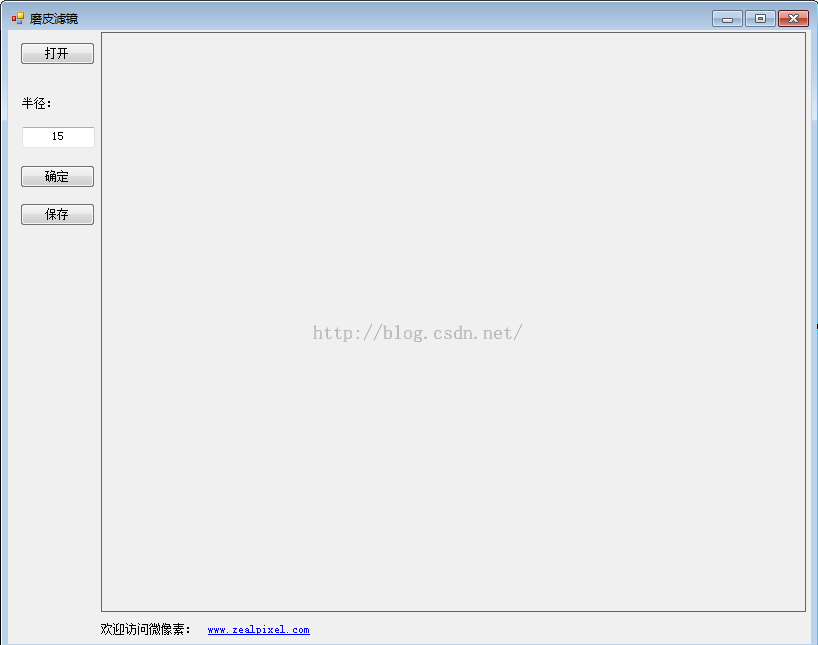Open the www.zealpixel.com link

coord(258,630)
